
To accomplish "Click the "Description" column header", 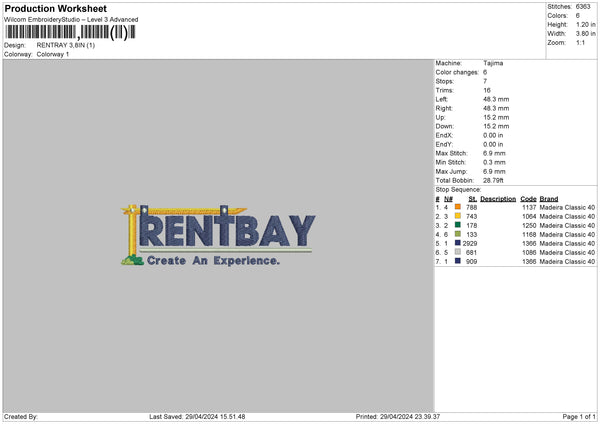I will click(x=498, y=199).
